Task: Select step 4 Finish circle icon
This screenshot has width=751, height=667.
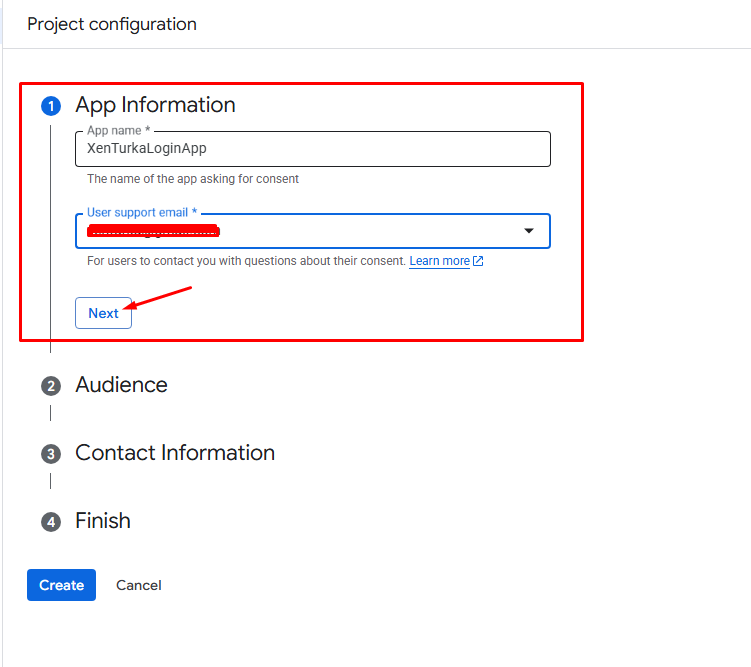Action: tap(51, 522)
